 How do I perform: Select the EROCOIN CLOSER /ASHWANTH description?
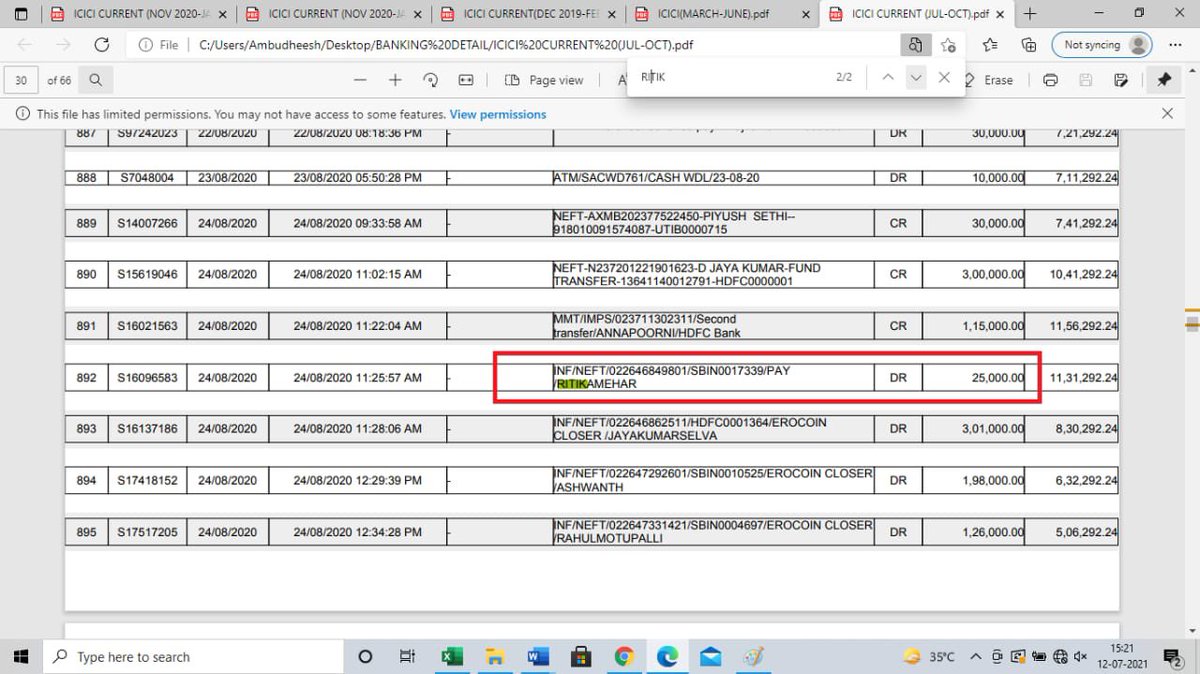pyautogui.click(x=713, y=480)
